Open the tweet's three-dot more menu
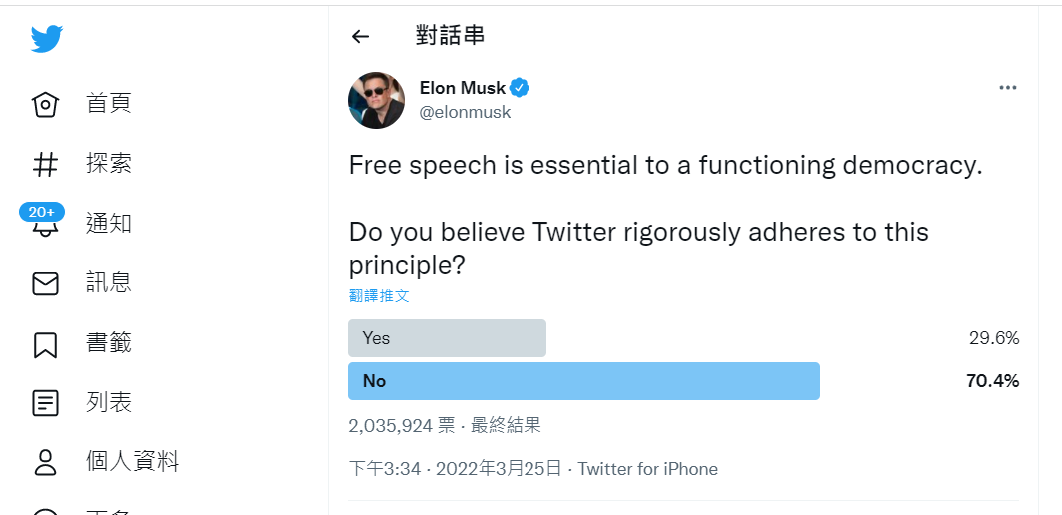The width and height of the screenshot is (1062, 515). (1007, 88)
